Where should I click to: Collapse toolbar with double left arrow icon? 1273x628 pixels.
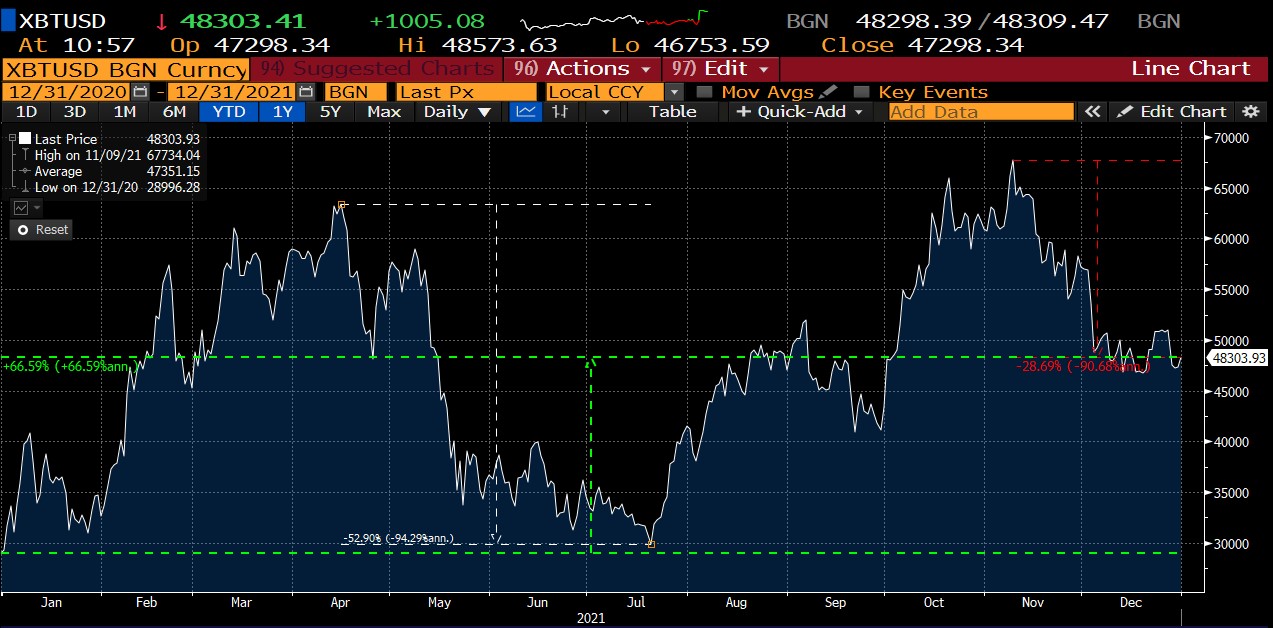coord(1093,112)
